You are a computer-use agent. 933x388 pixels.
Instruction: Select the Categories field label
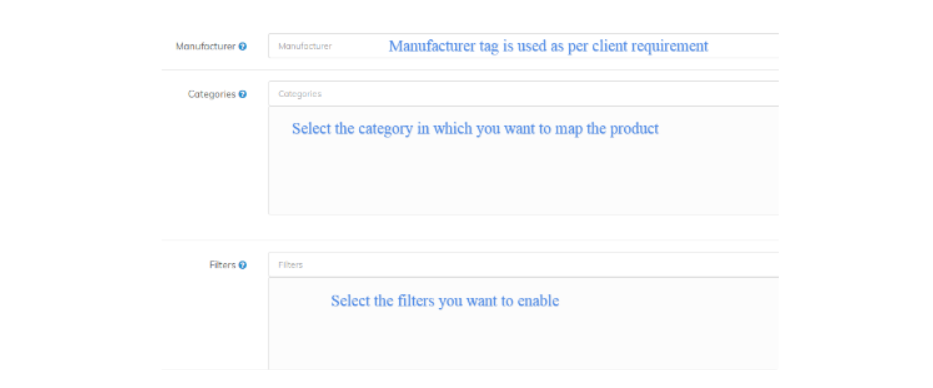coord(212,94)
